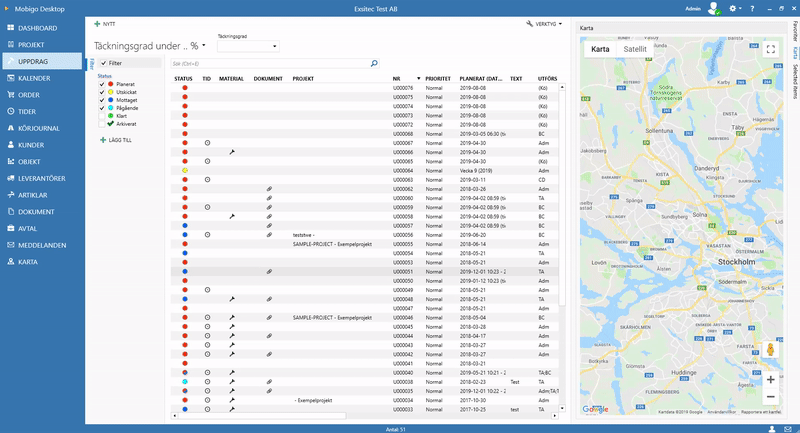Click the Admin user avatar icon
The image size is (800, 433).
click(x=713, y=9)
